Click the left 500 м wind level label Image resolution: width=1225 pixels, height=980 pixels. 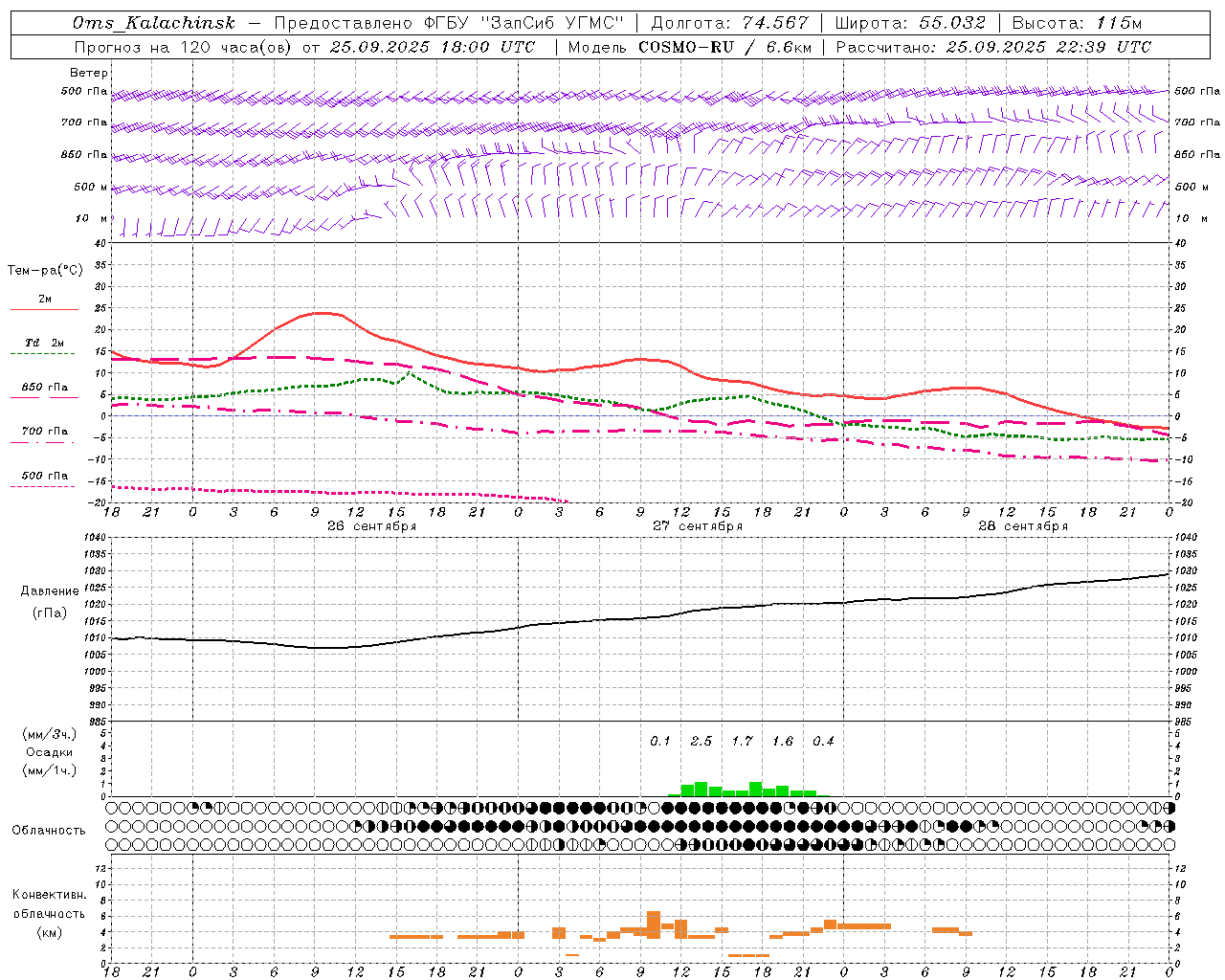(x=91, y=187)
